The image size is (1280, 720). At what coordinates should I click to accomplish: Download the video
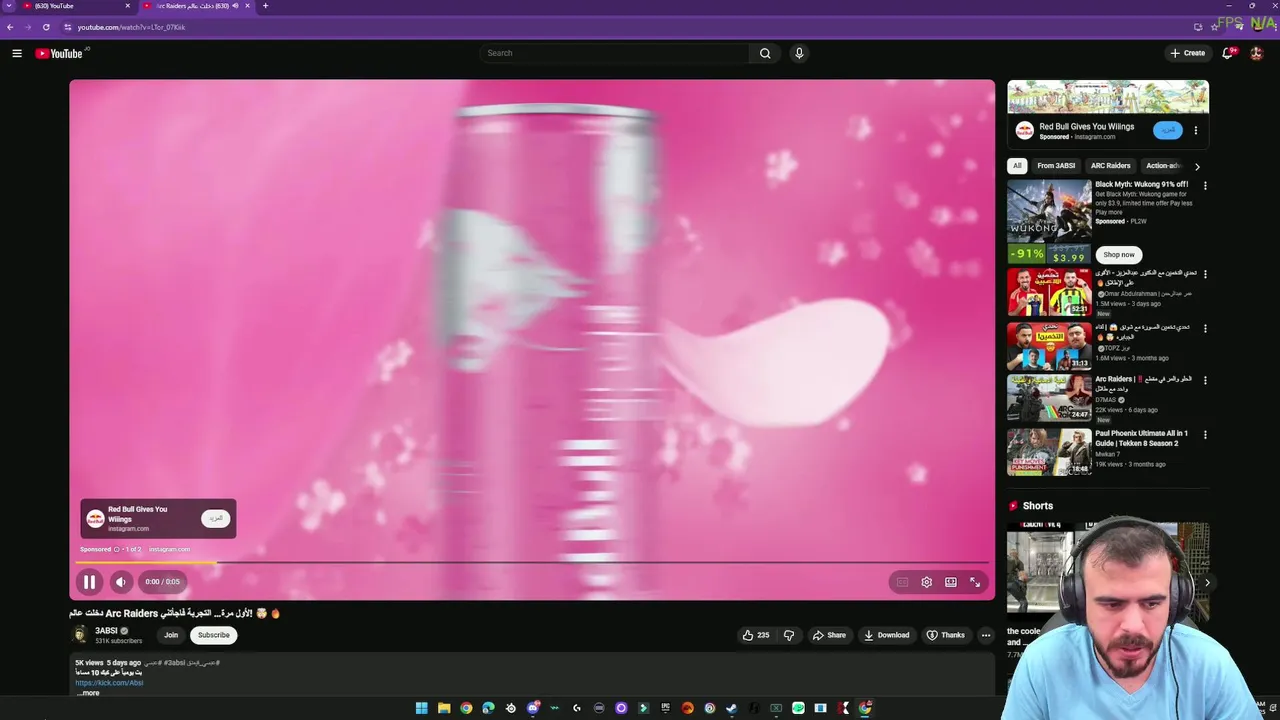coord(887,635)
